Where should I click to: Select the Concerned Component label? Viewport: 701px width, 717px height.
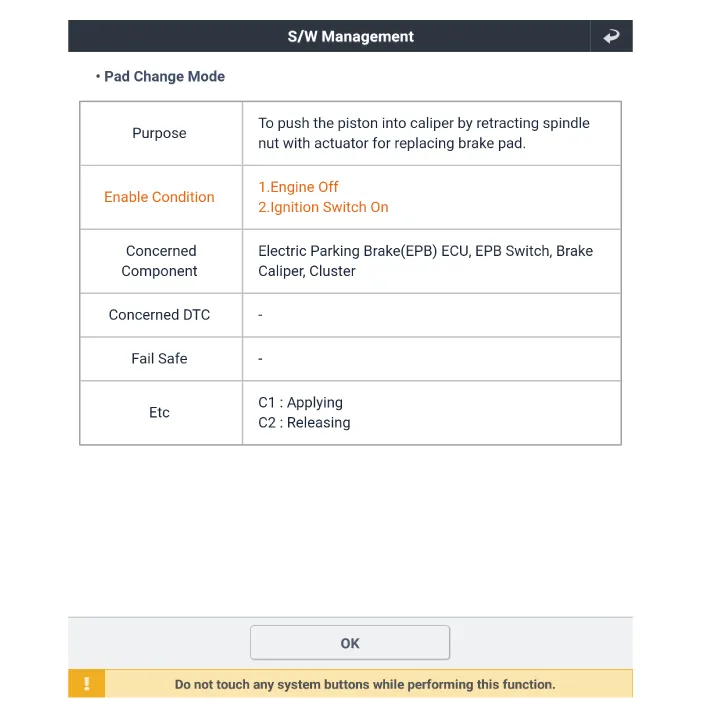[160, 261]
